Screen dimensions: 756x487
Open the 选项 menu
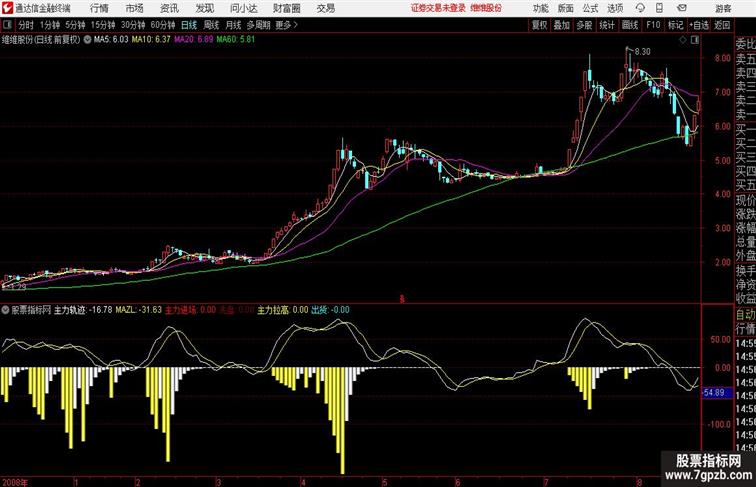pos(615,8)
